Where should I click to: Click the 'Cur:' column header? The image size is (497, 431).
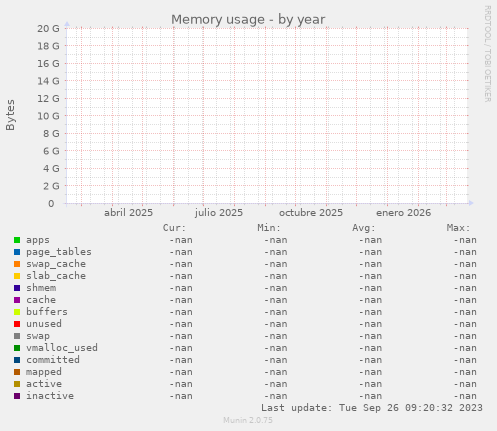coord(174,228)
